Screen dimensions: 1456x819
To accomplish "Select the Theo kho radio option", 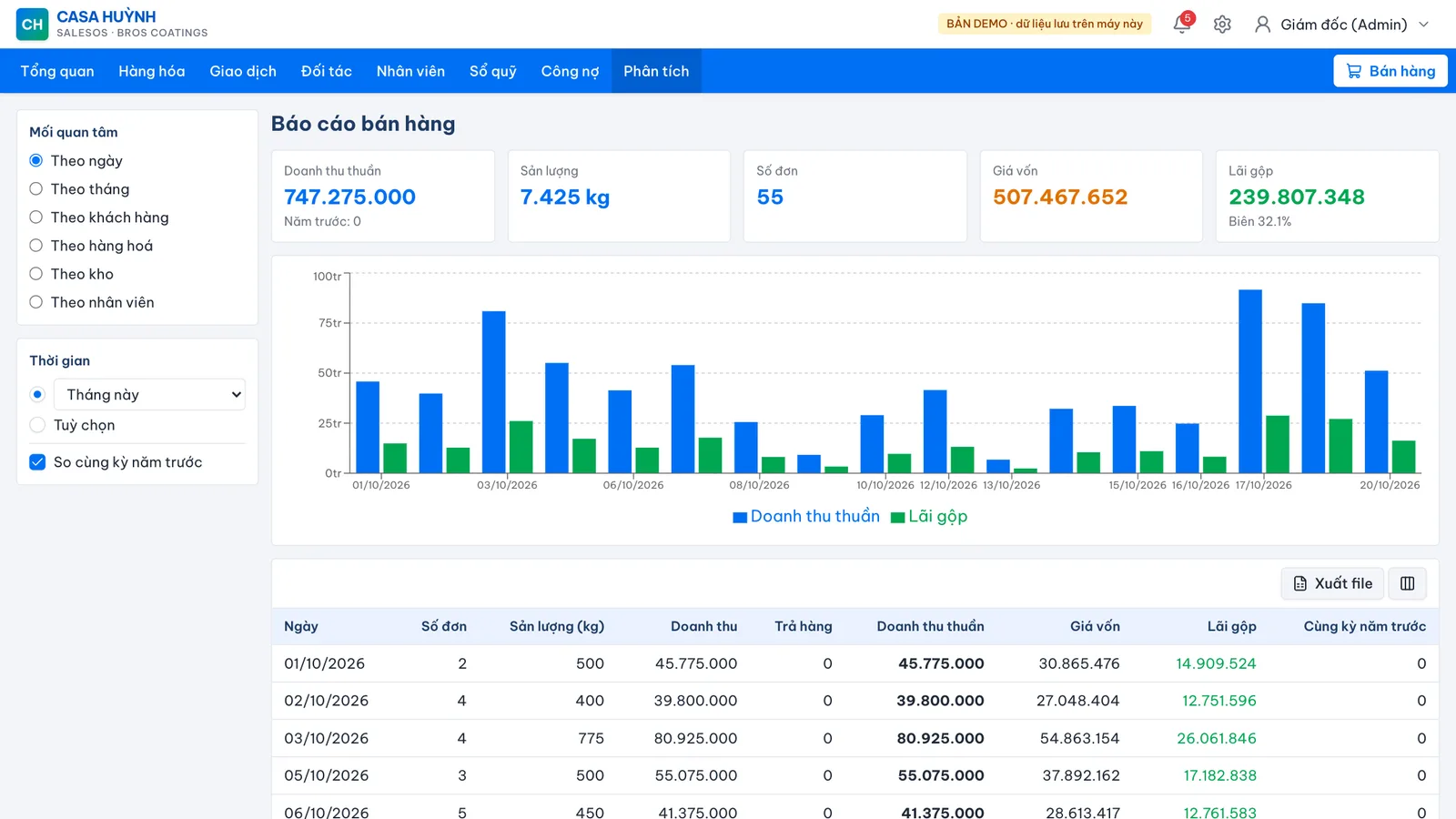I will 36,274.
